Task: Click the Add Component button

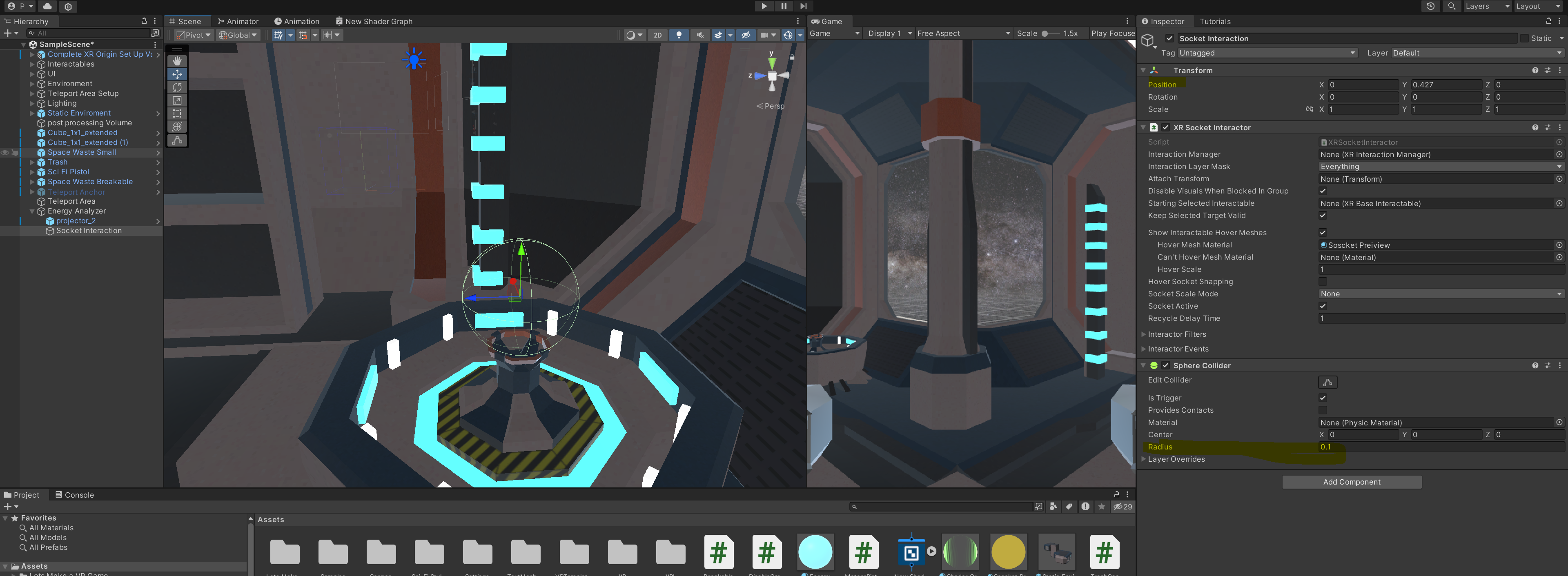Action: click(1351, 482)
